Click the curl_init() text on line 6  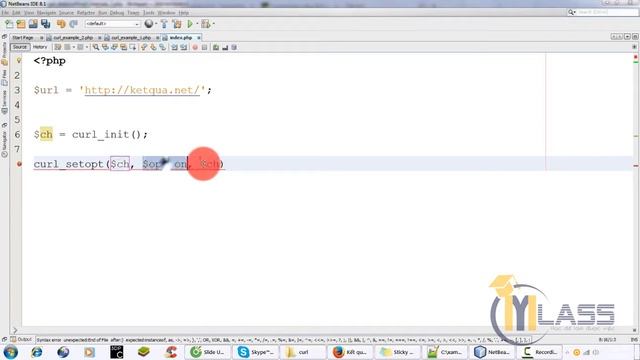click(107, 134)
